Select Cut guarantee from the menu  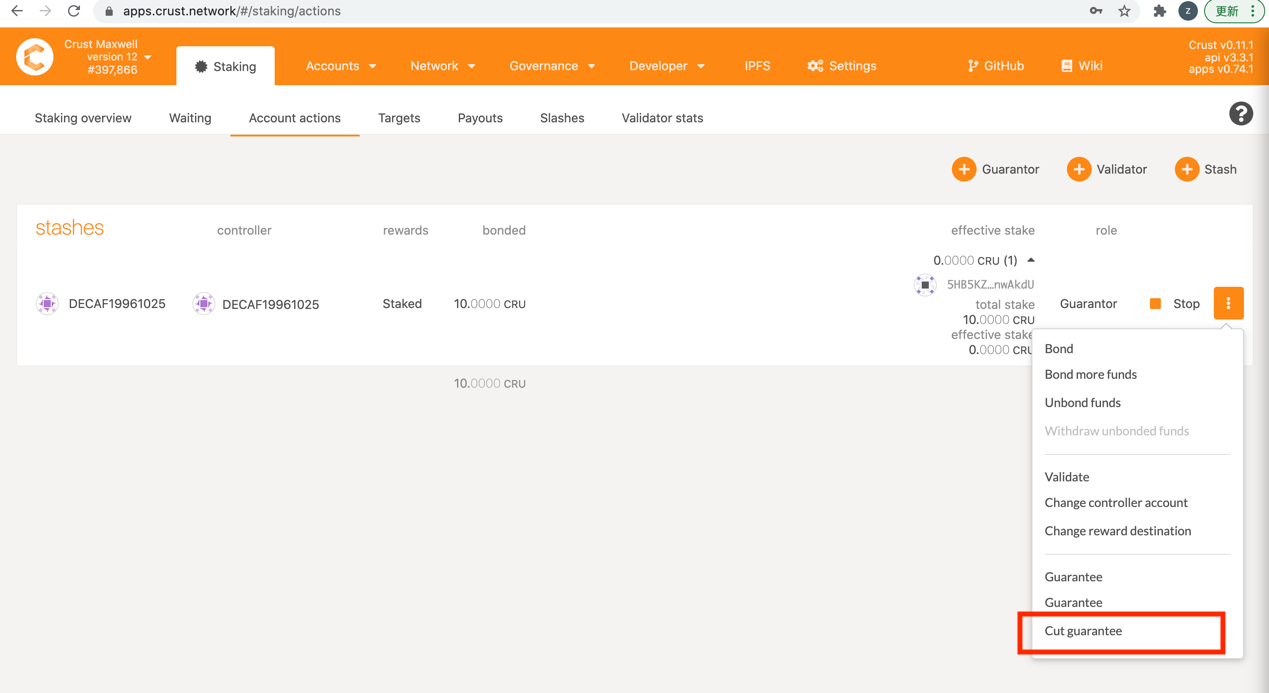[1083, 631]
